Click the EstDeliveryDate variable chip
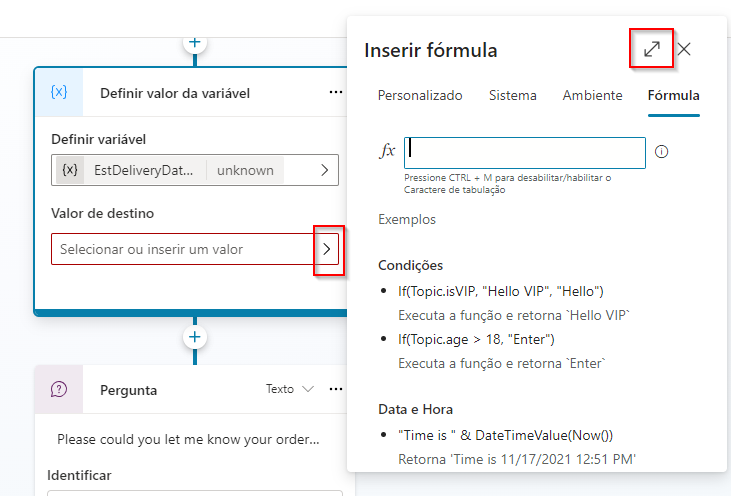The image size is (731, 496). point(140,170)
